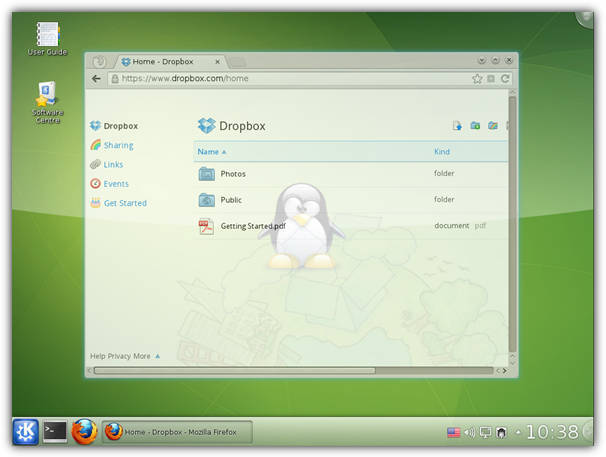This screenshot has height=457, width=606.
Task: Open Sharing in the left sidebar
Action: 112,145
